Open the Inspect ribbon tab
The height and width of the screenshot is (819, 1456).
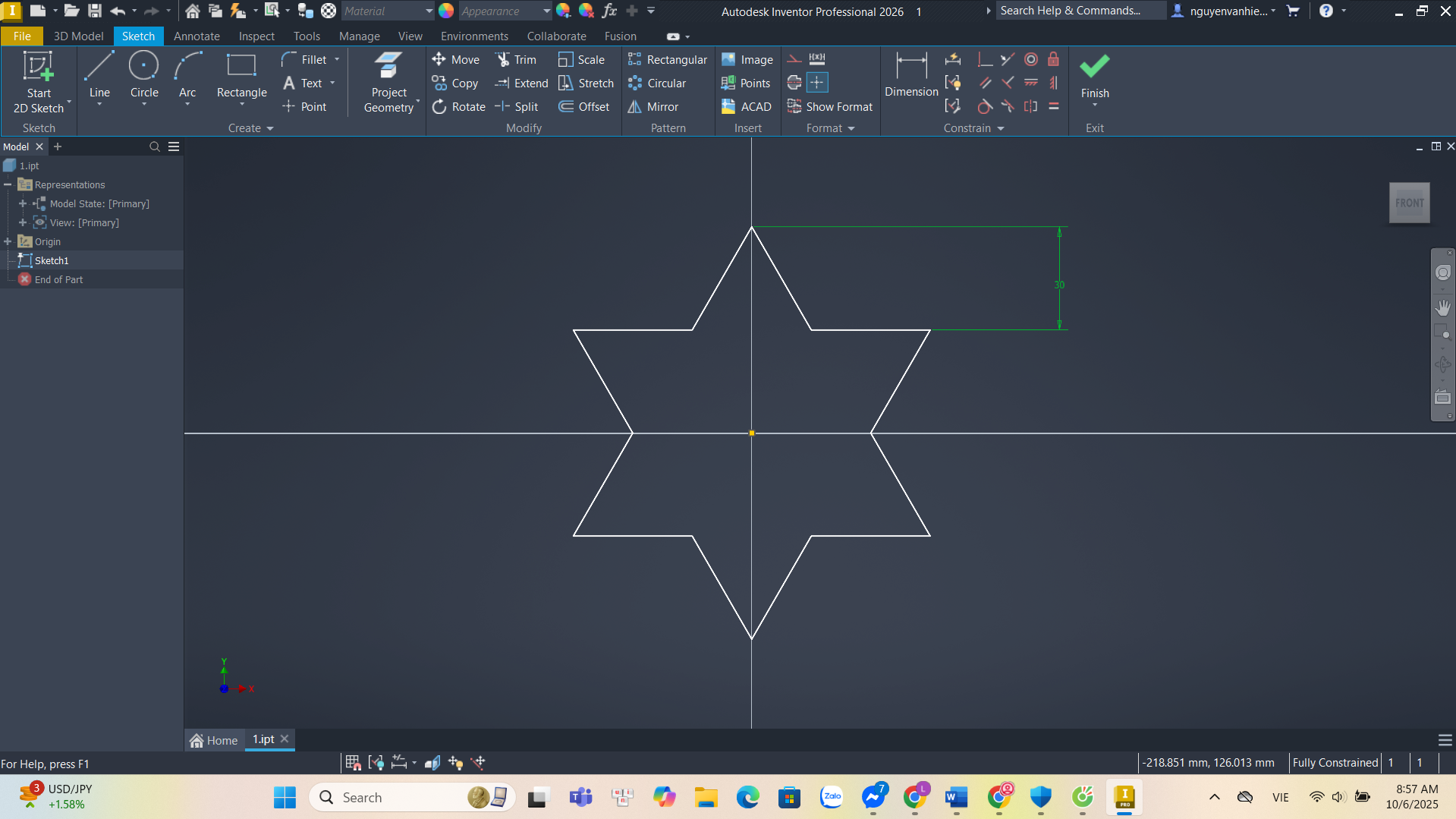point(256,36)
